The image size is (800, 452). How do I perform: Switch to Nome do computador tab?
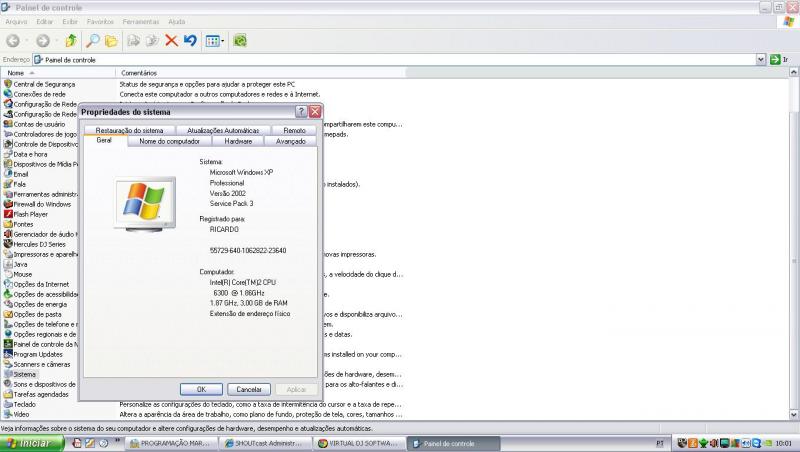pyautogui.click(x=169, y=141)
